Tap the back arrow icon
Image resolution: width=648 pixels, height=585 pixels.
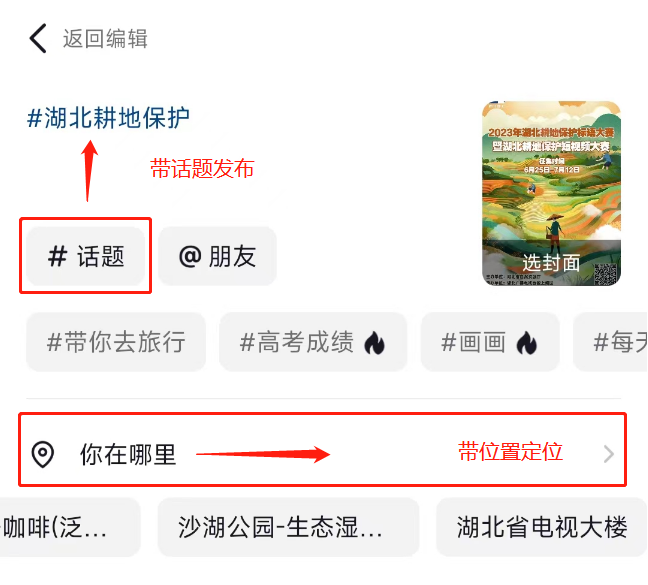(38, 38)
